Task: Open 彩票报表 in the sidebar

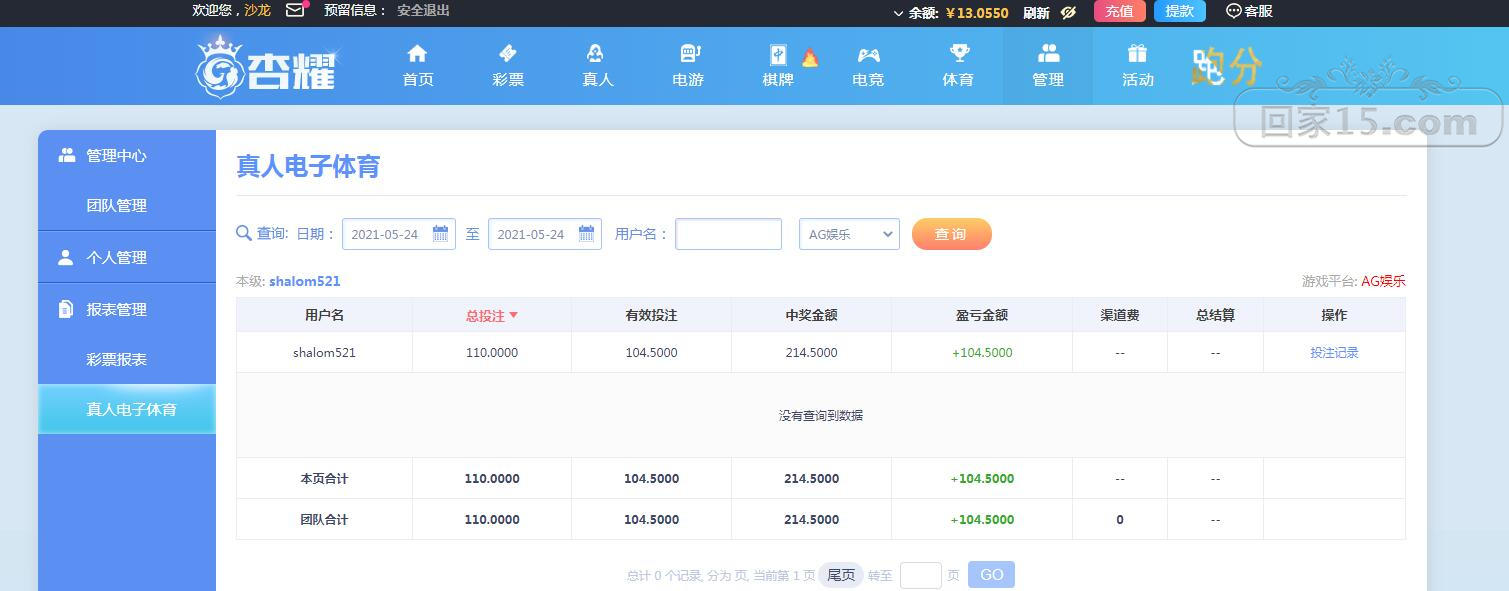Action: click(x=116, y=359)
